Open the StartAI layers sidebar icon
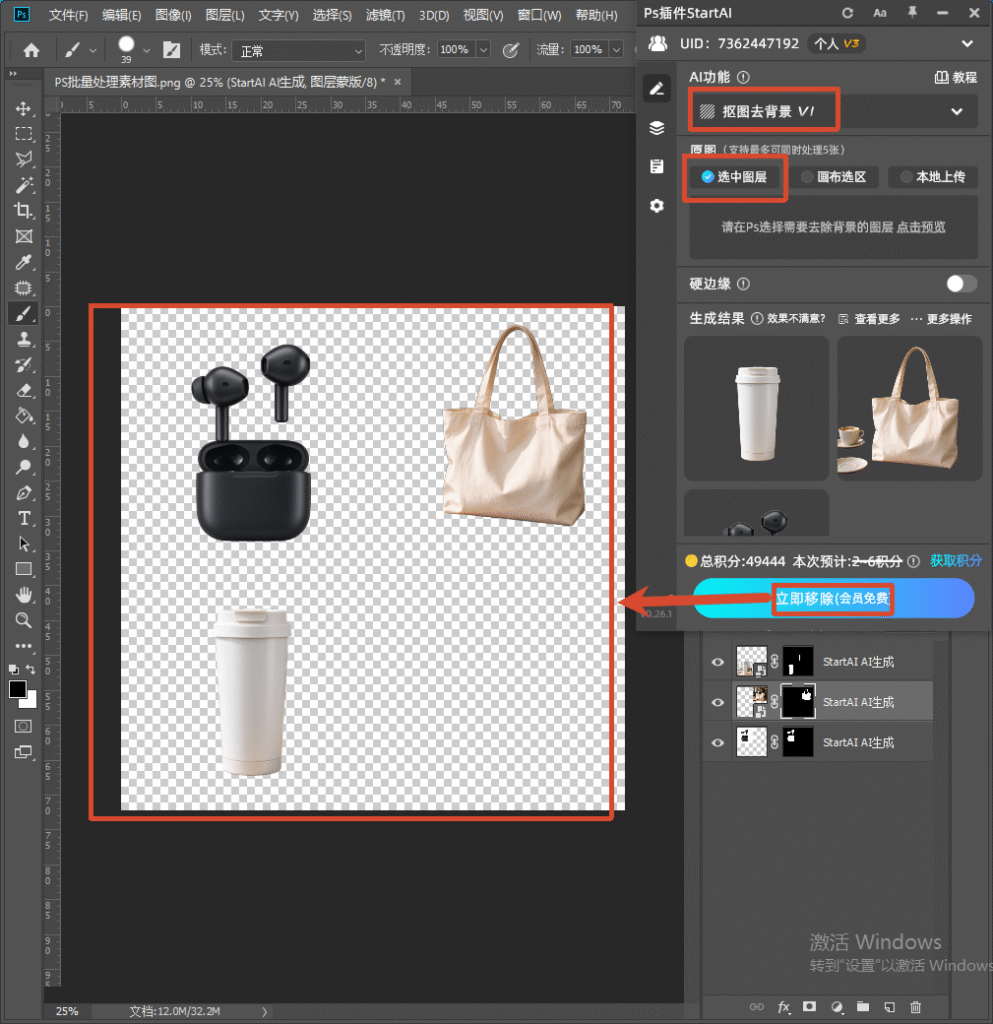This screenshot has width=993, height=1024. pos(657,127)
